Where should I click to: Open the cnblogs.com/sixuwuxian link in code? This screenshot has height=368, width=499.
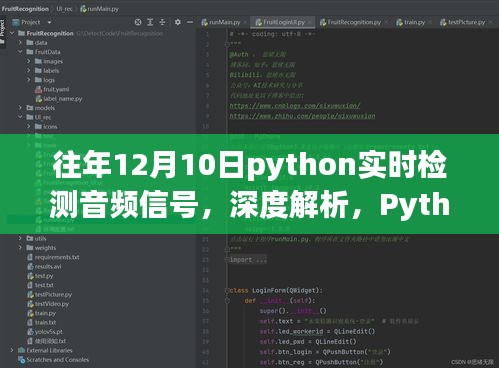point(295,106)
